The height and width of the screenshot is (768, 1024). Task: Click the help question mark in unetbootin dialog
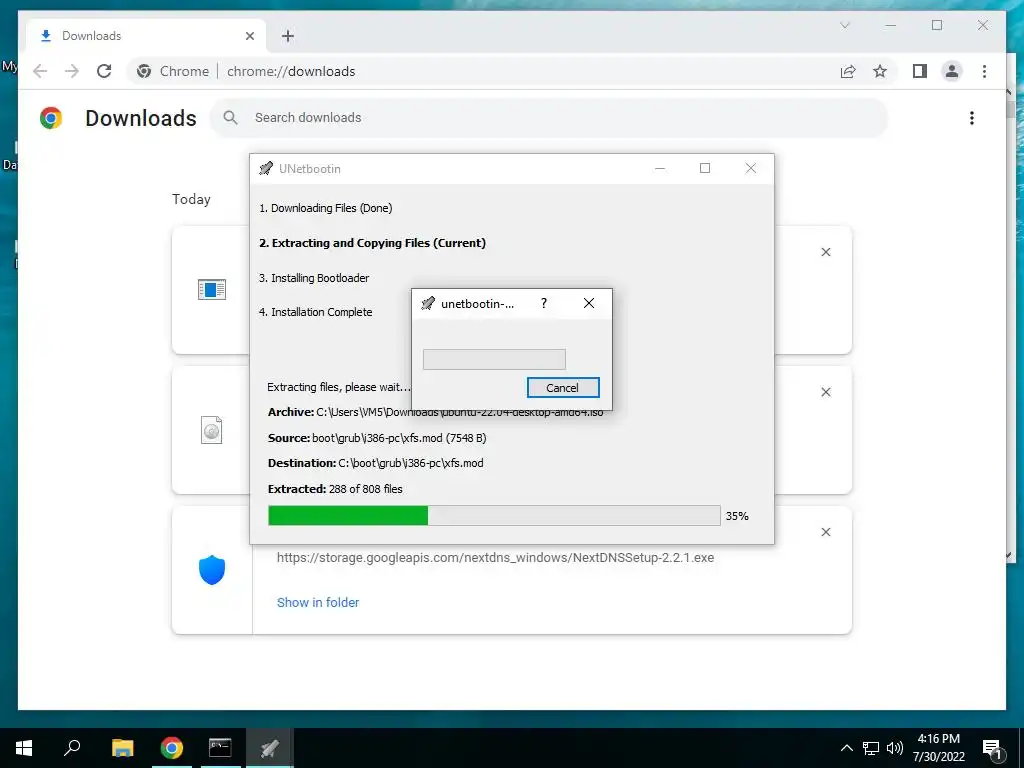point(543,303)
